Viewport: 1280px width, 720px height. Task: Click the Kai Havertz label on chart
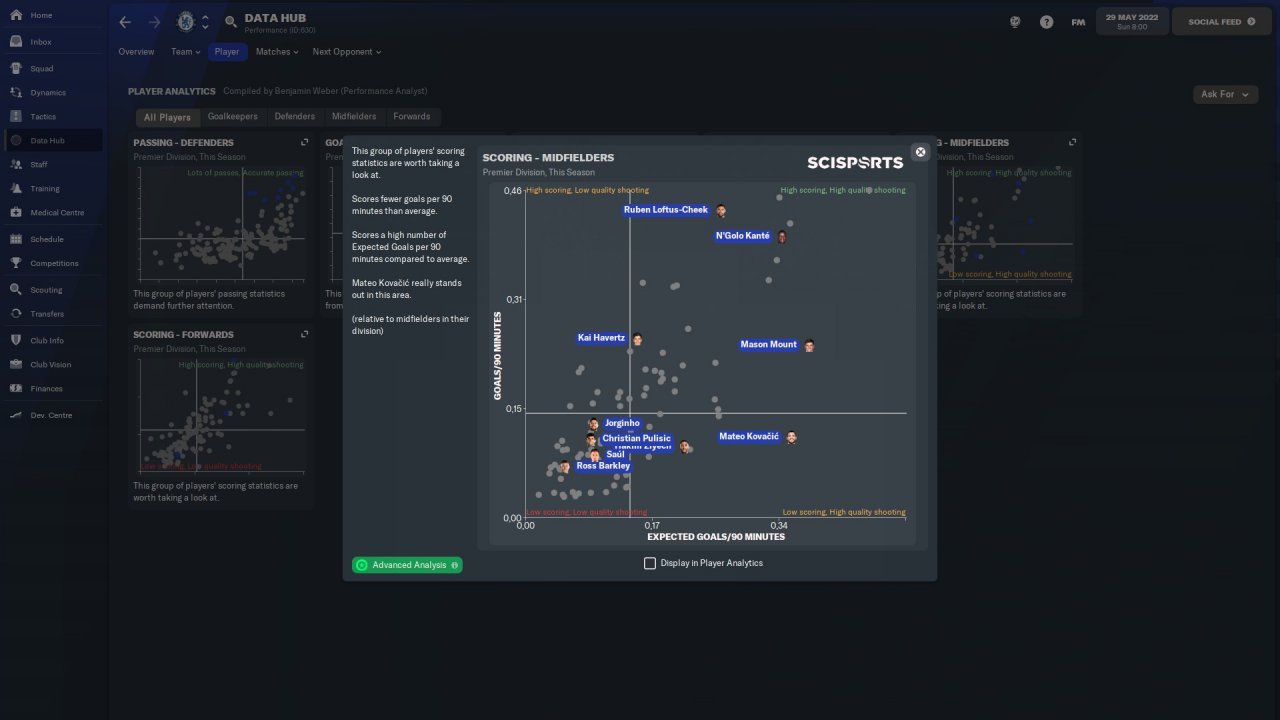(x=601, y=338)
